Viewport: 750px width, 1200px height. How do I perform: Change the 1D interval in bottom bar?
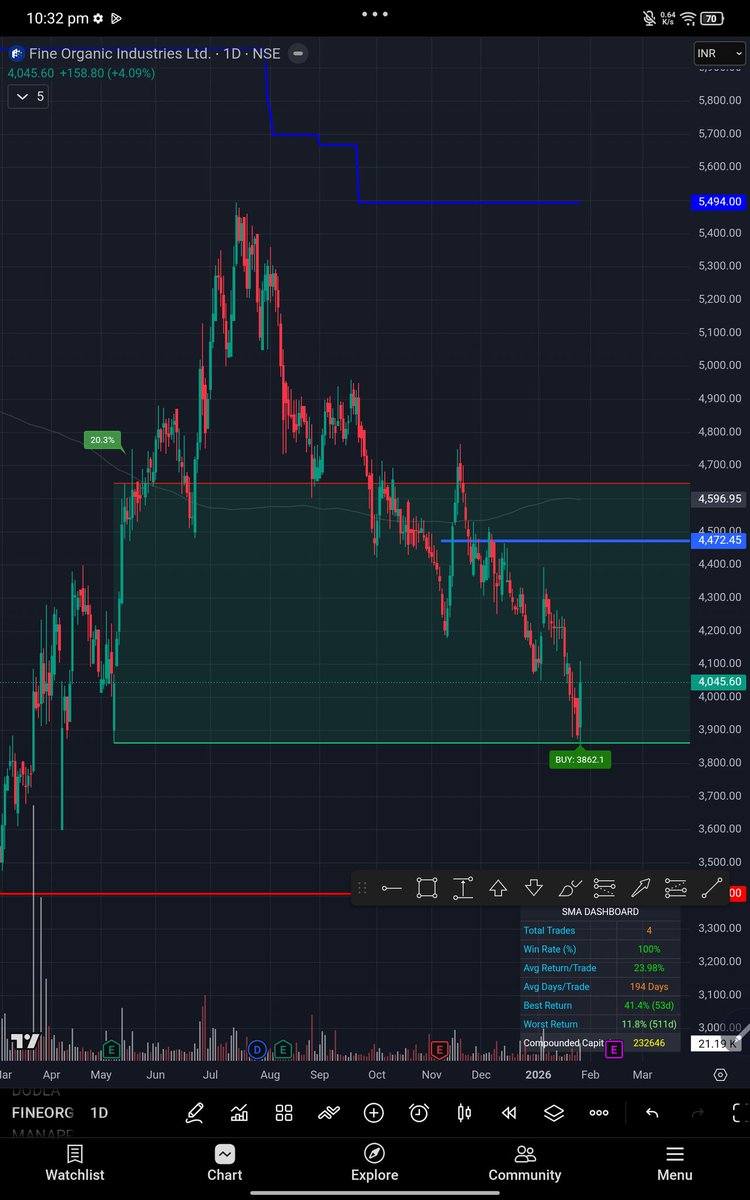point(99,1112)
